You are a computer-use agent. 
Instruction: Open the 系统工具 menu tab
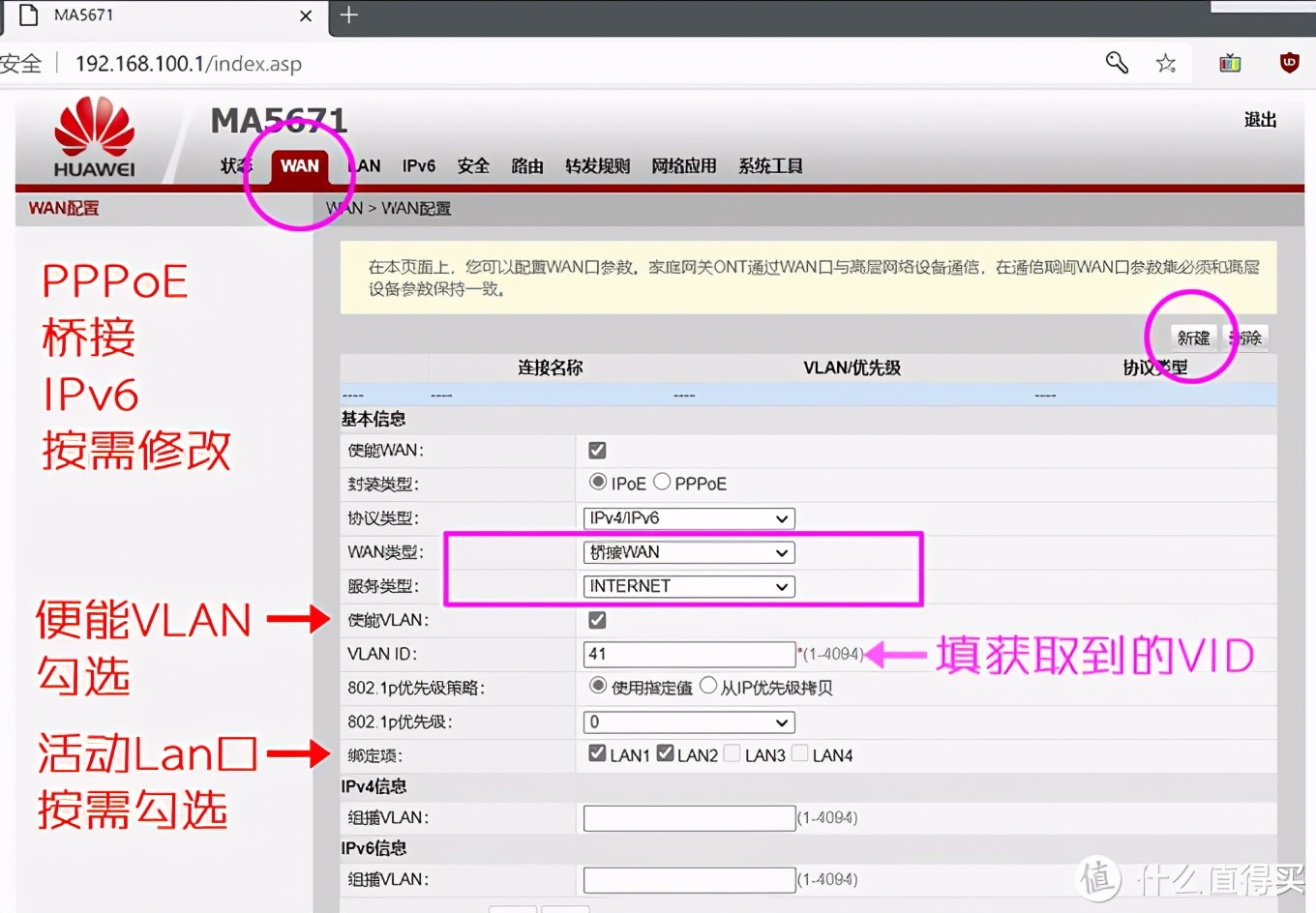(771, 165)
